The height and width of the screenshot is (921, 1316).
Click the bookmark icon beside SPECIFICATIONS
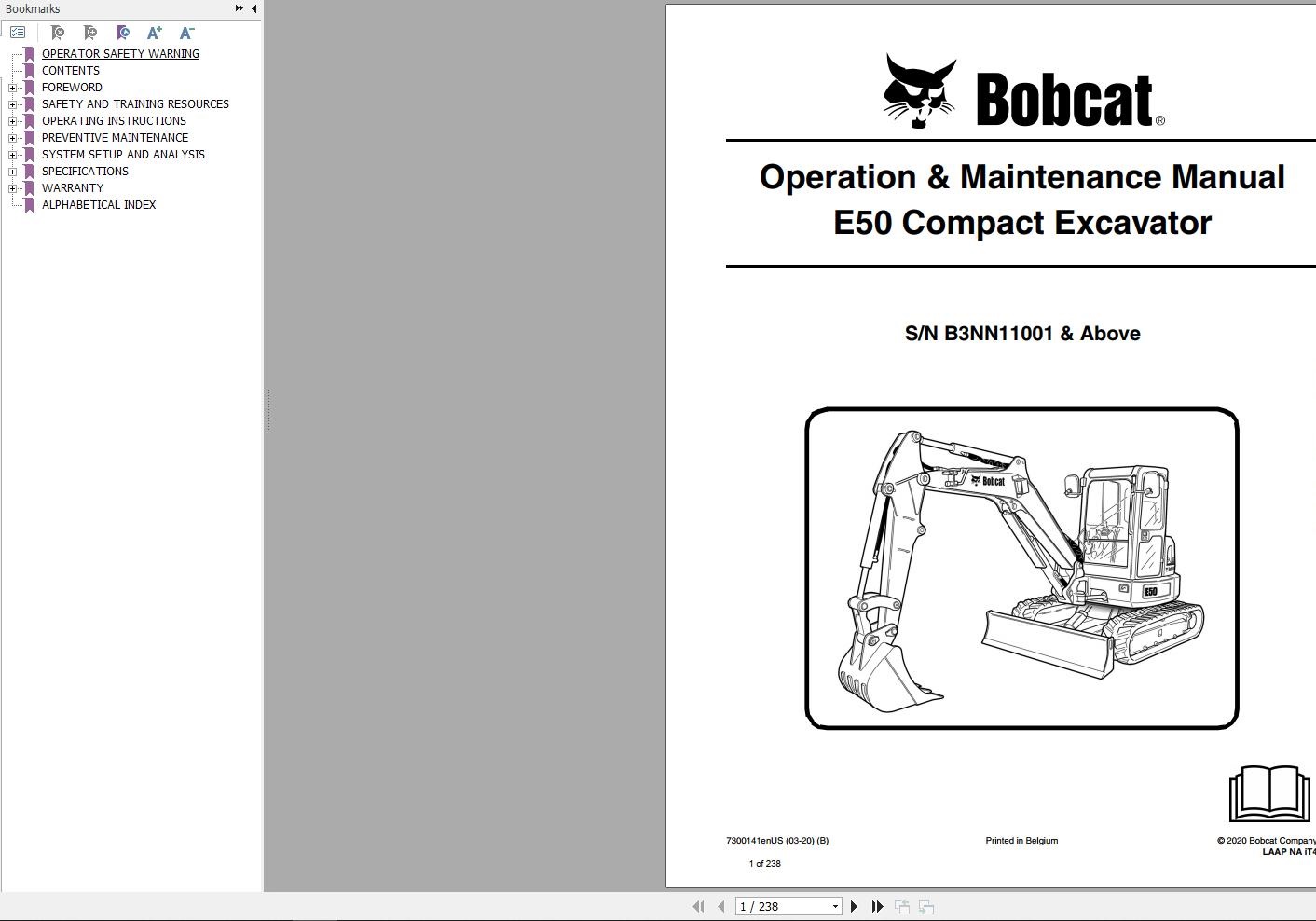29,172
